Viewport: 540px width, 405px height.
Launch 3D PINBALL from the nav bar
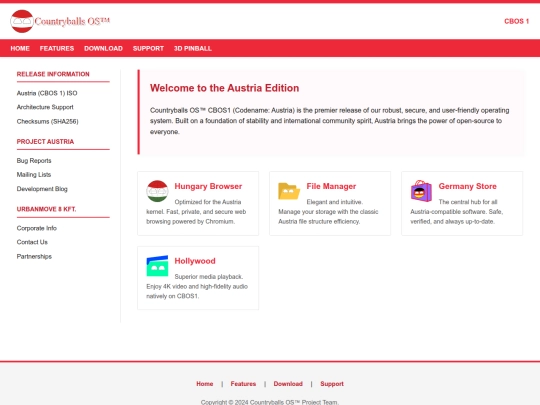193,49
